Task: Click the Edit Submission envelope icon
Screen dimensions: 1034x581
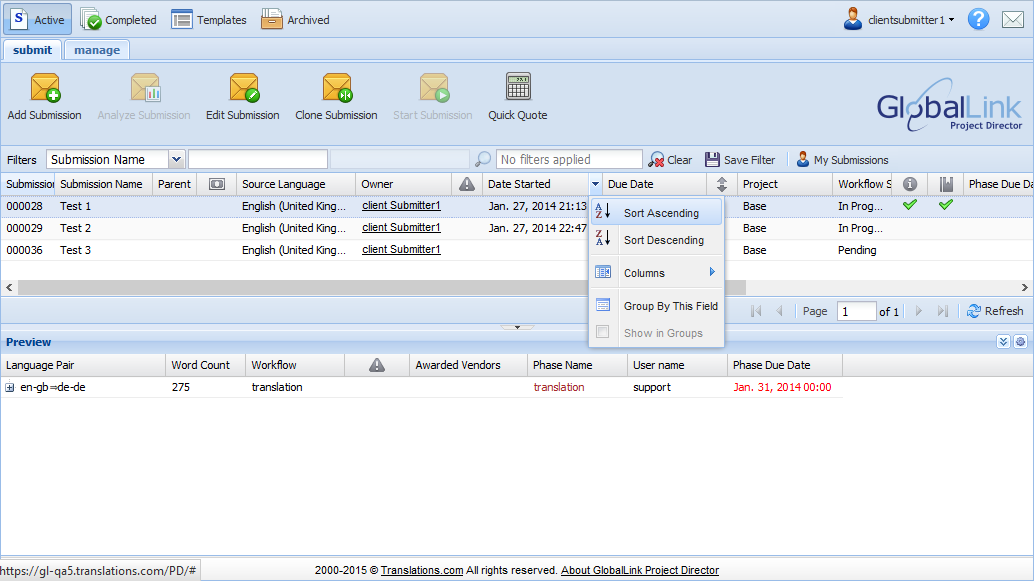Action: pos(243,88)
